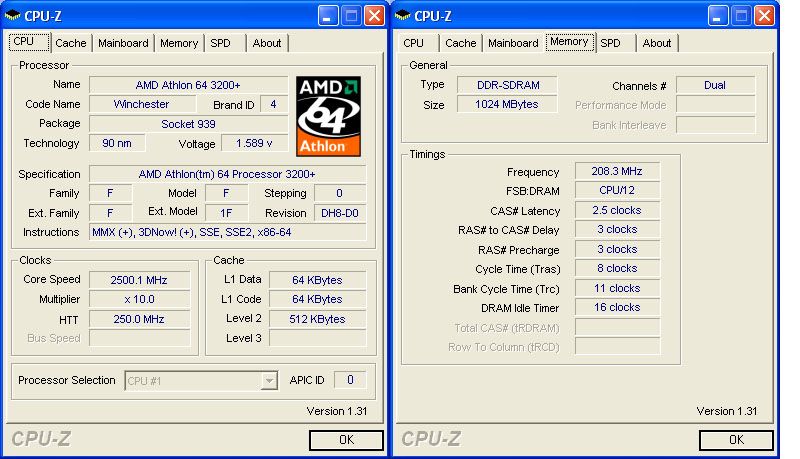Viewport: 800px width, 459px height.
Task: Close the right CPU-Z window showing Memory
Action: tap(763, 15)
